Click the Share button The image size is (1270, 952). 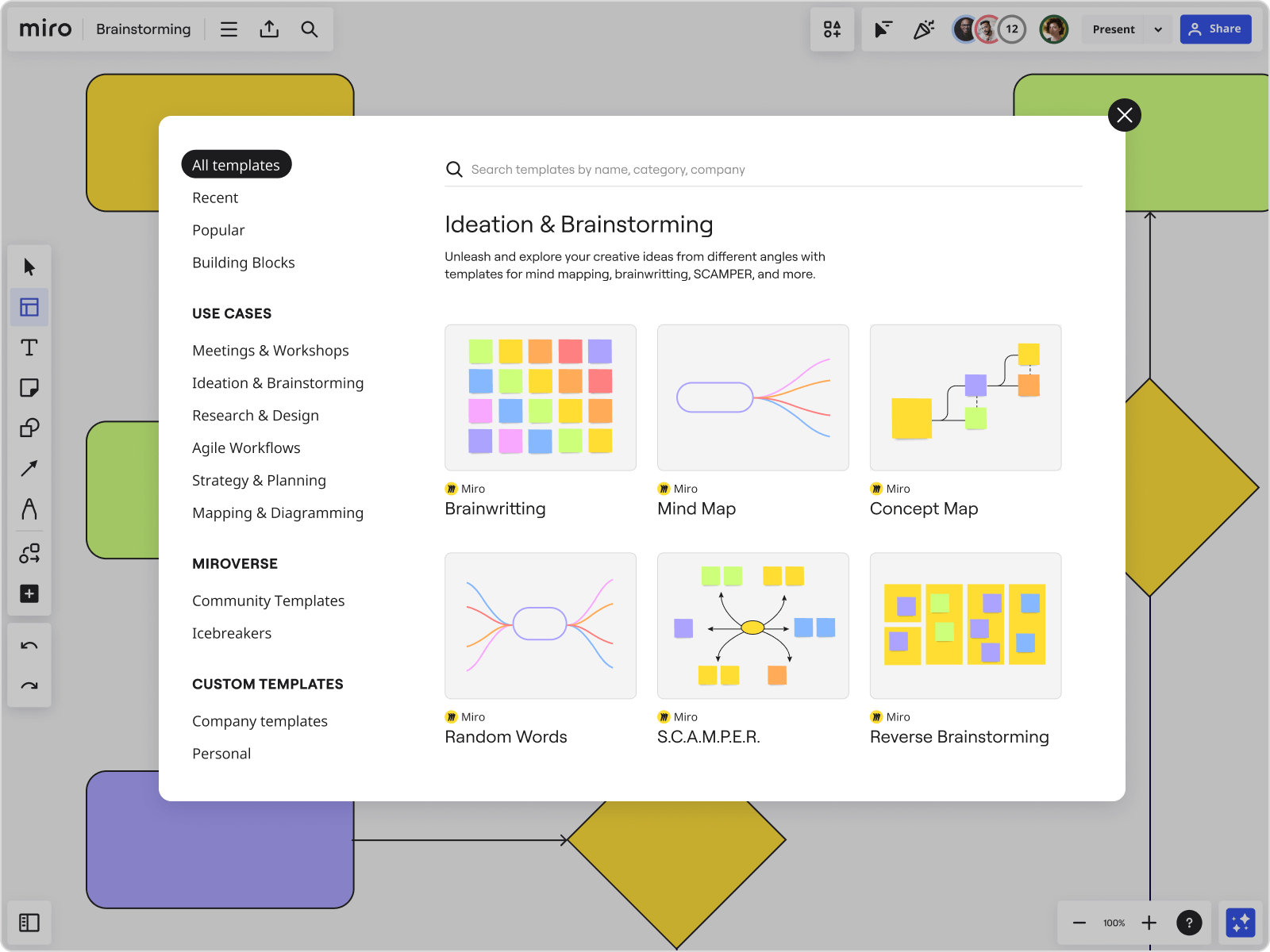tap(1215, 29)
